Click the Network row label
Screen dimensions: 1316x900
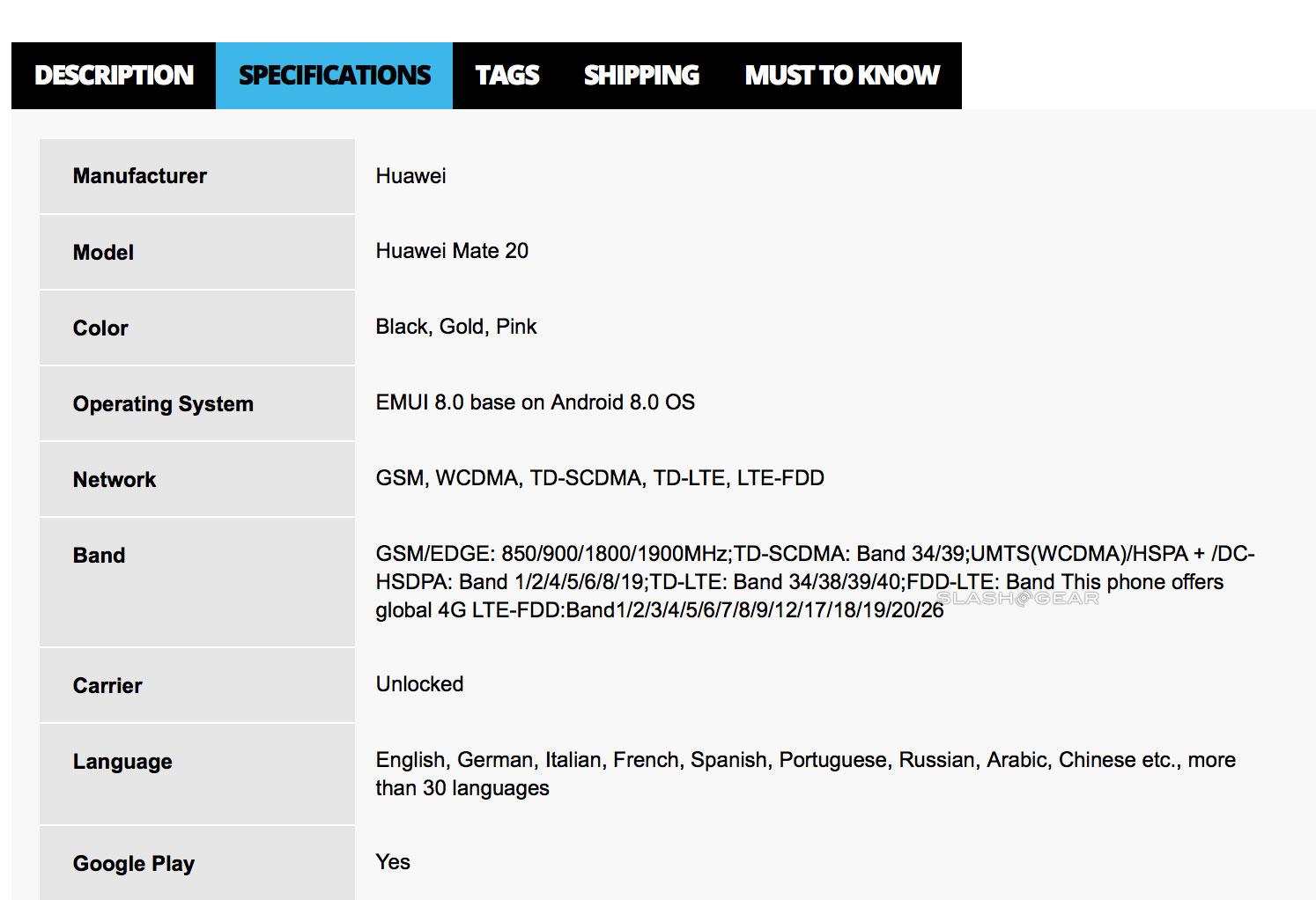click(115, 480)
